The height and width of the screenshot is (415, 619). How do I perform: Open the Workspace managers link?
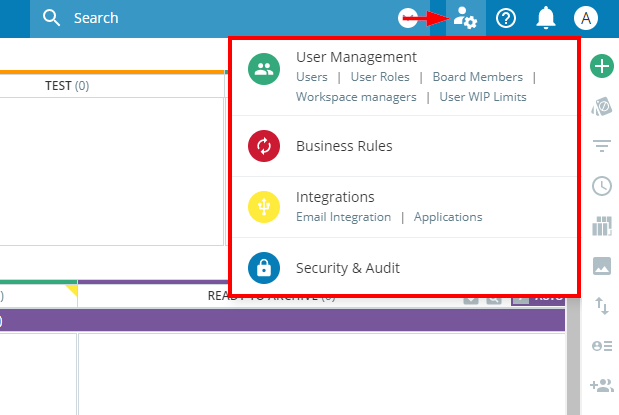[x=356, y=97]
